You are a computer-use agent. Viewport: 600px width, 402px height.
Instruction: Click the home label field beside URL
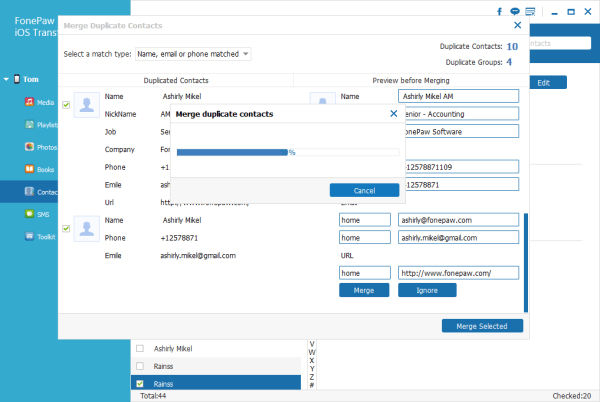point(365,273)
